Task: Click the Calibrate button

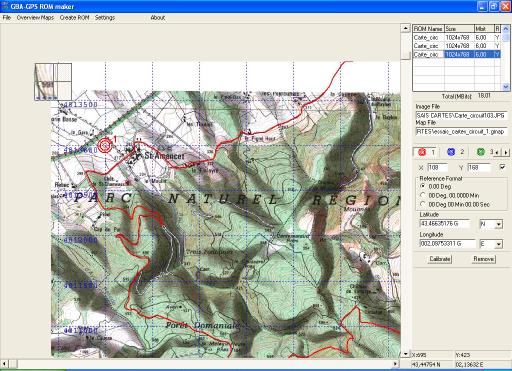Action: [440, 259]
